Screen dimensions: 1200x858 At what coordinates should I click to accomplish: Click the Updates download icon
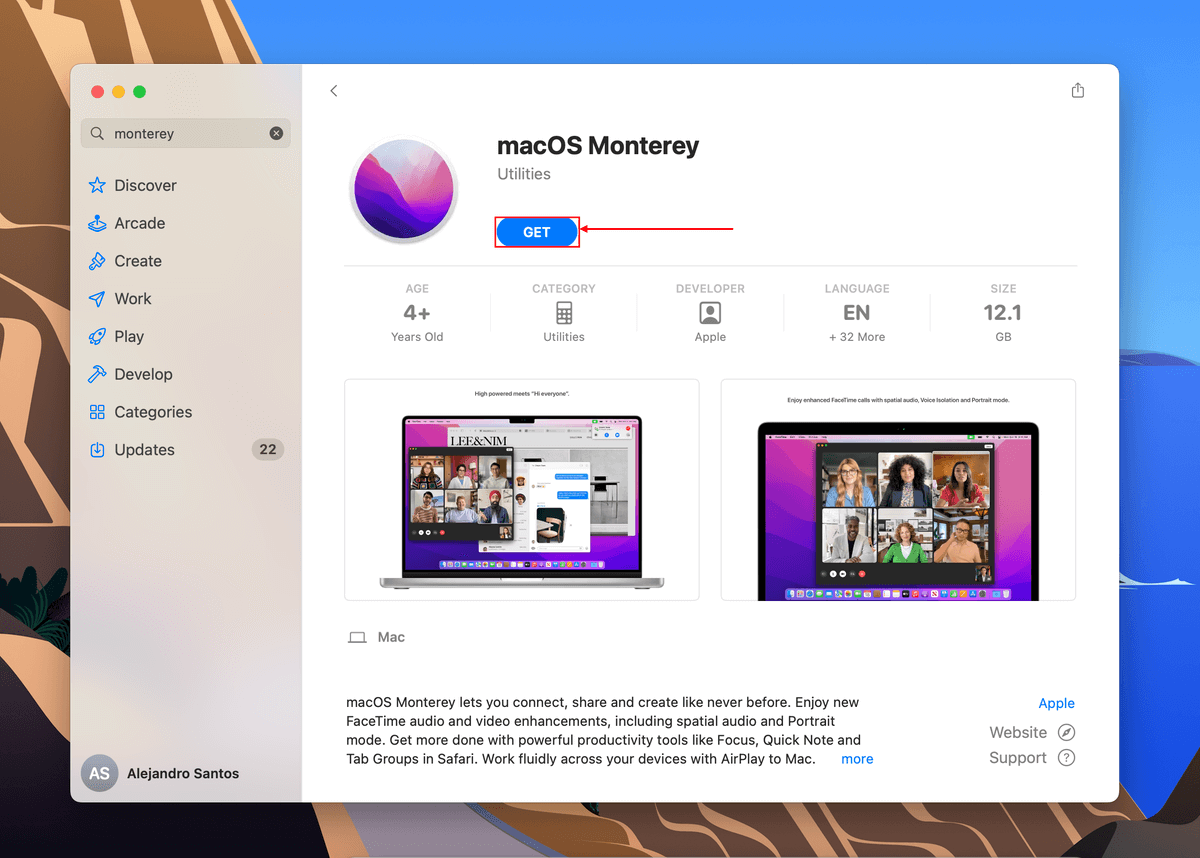(97, 450)
